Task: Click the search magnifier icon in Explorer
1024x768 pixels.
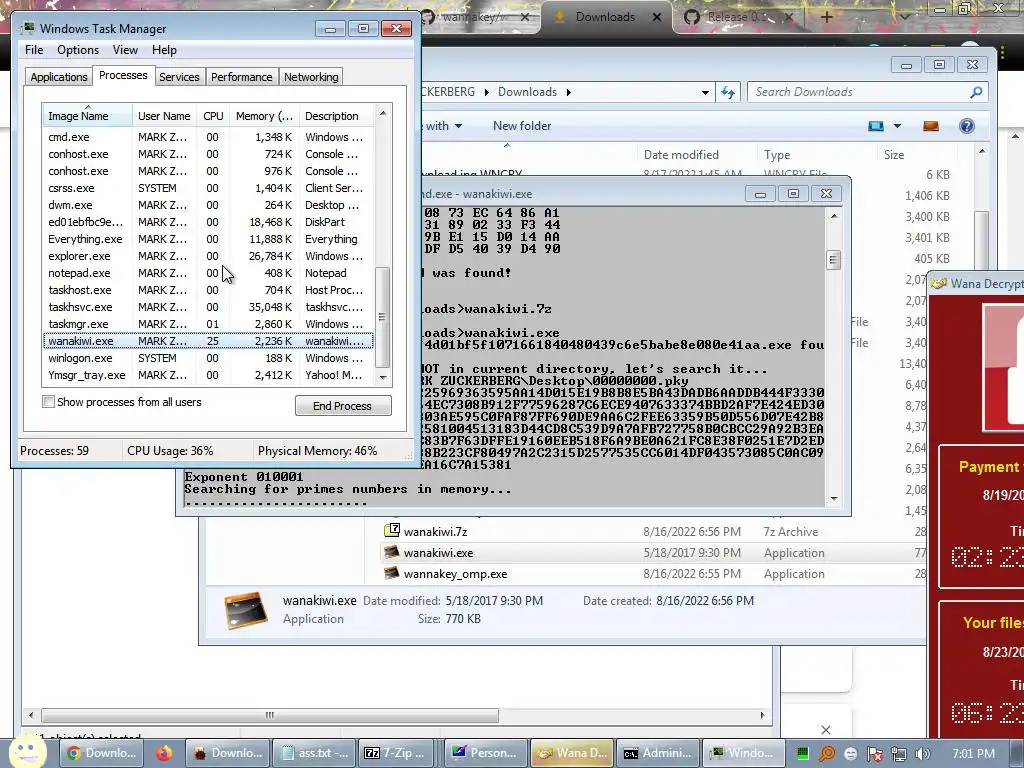Action: 976,92
